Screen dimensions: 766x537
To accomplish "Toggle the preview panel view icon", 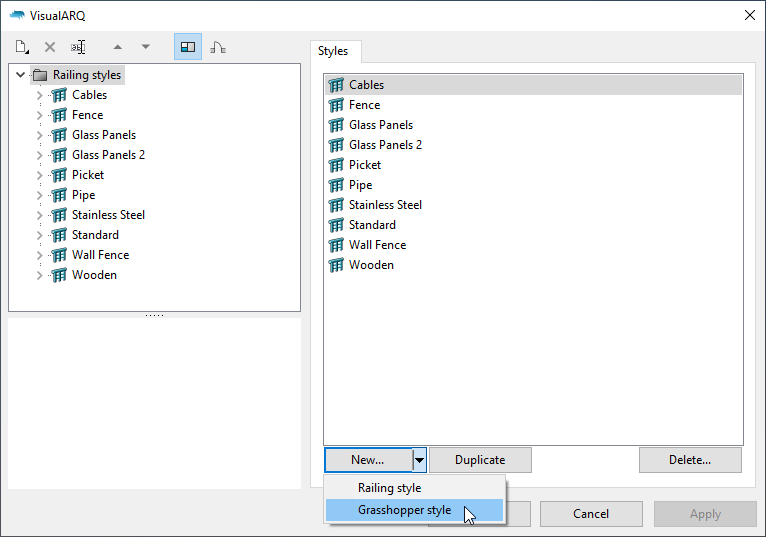I will [x=187, y=47].
